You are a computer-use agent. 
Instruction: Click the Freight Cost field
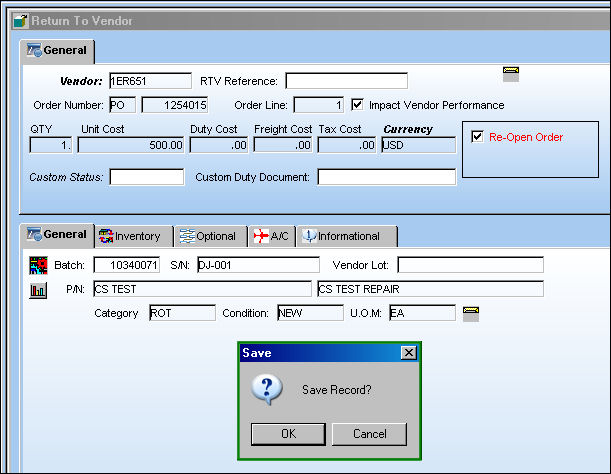point(283,145)
